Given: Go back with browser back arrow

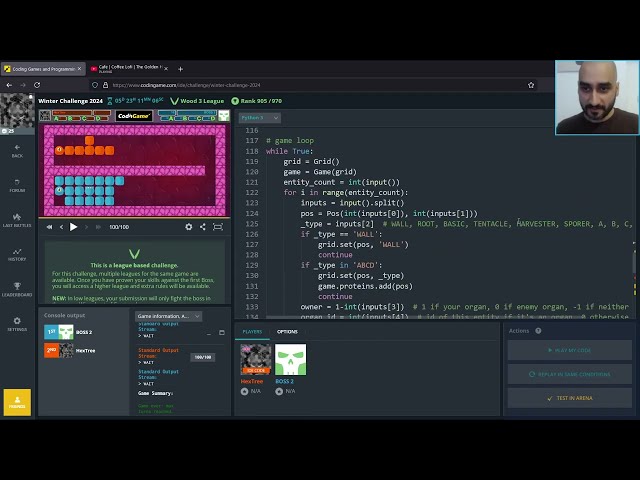Looking at the screenshot, I should [x=9, y=85].
